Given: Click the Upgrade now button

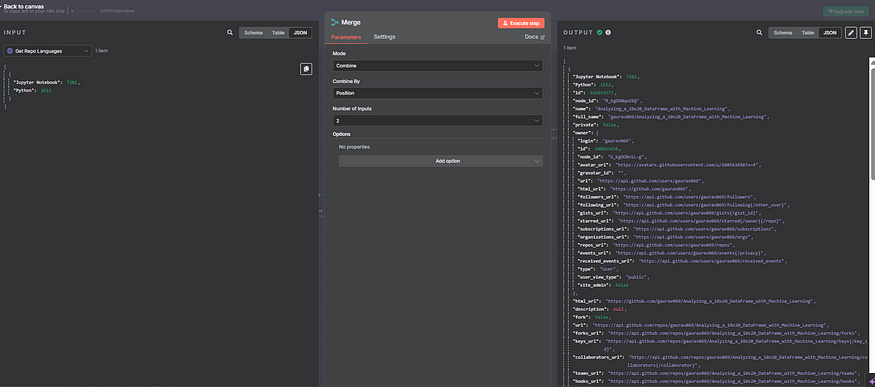Looking at the screenshot, I should [x=846, y=11].
